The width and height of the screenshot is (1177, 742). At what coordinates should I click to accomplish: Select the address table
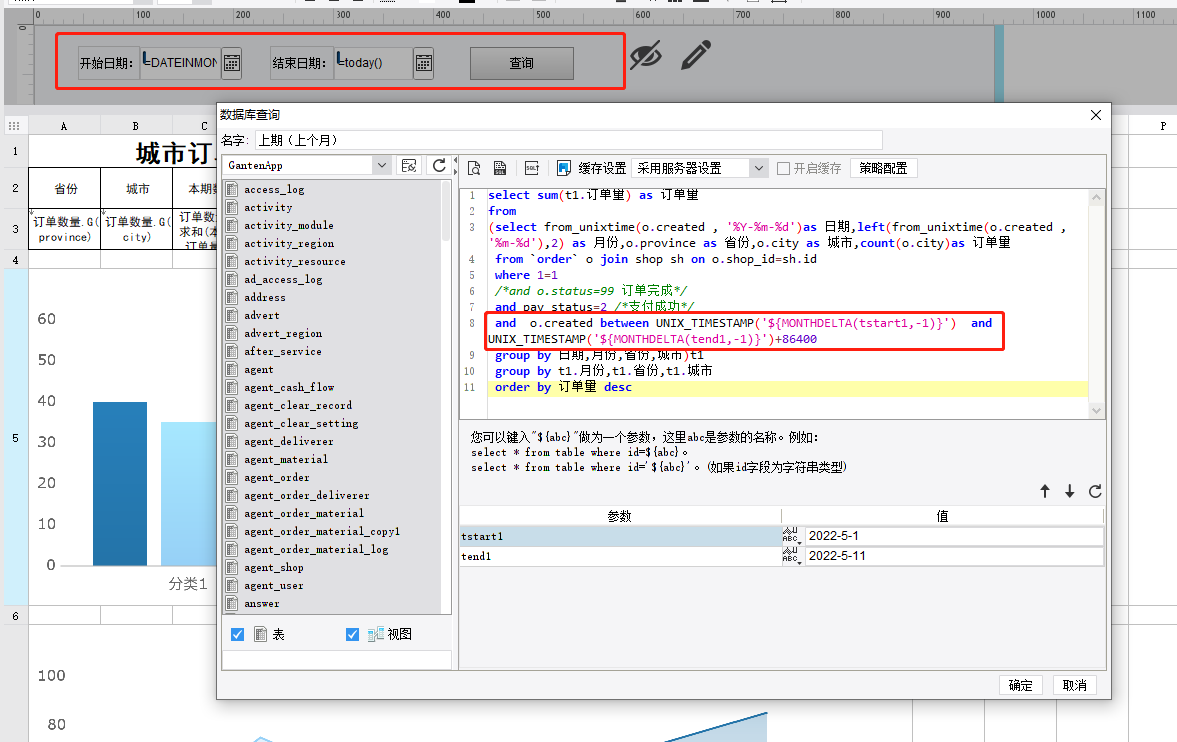(x=264, y=297)
